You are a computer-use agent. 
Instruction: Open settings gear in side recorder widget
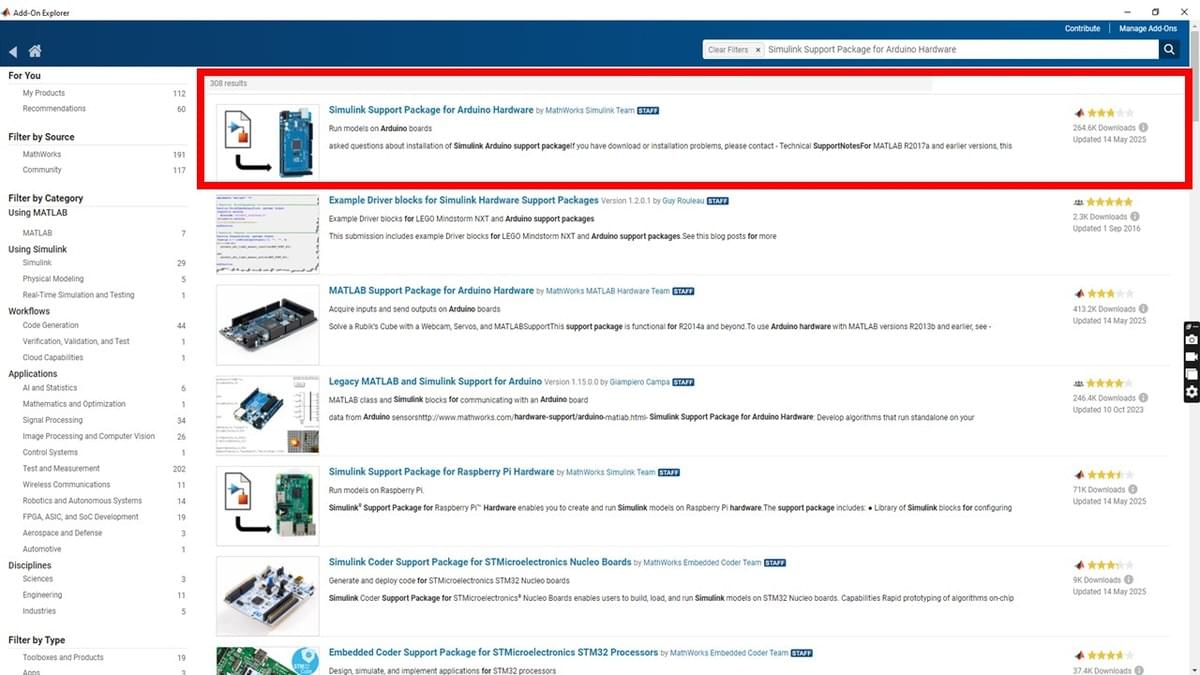click(1192, 393)
